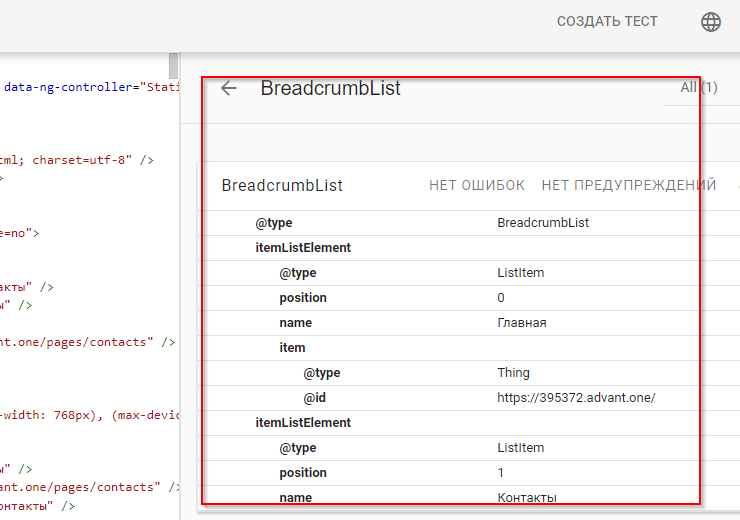
Task: Select the position row with value 1
Action: coord(303,473)
